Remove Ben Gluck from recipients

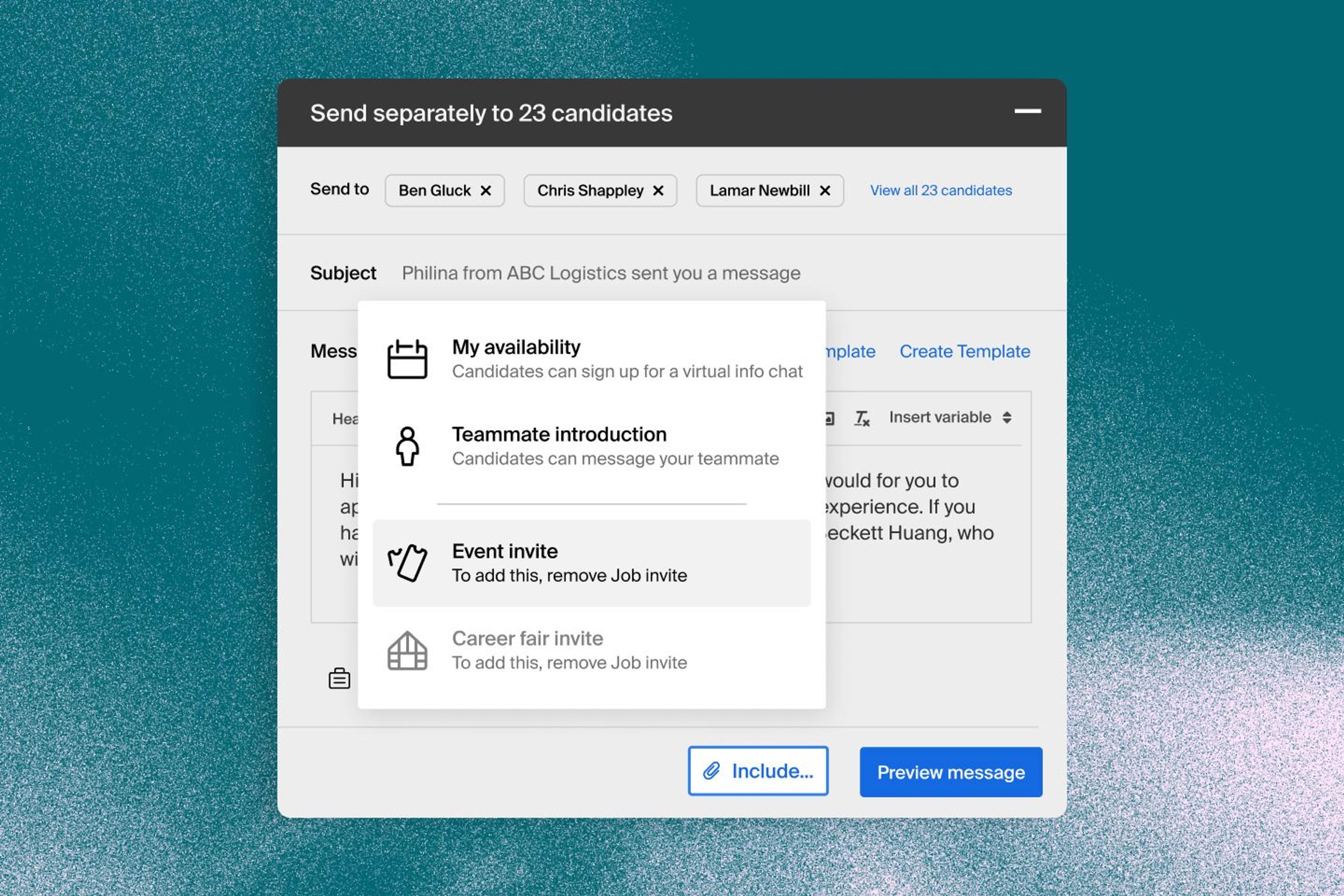(x=486, y=191)
